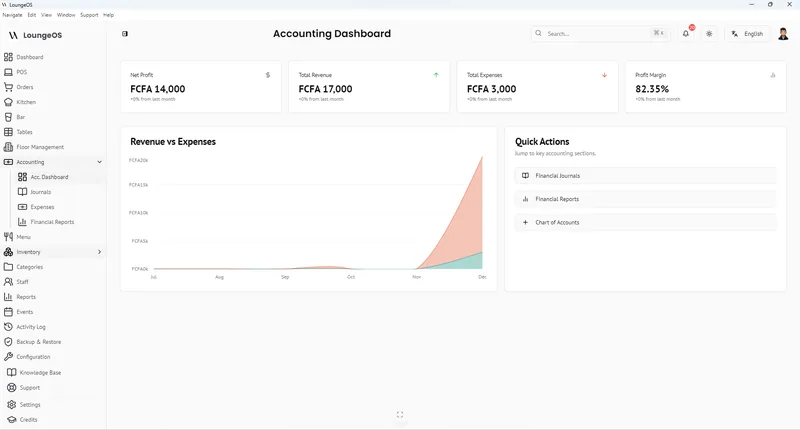Viewport: 800px width, 430px height.
Task: Click the Revenue vs Expenses chart heading
Action: pyautogui.click(x=173, y=142)
